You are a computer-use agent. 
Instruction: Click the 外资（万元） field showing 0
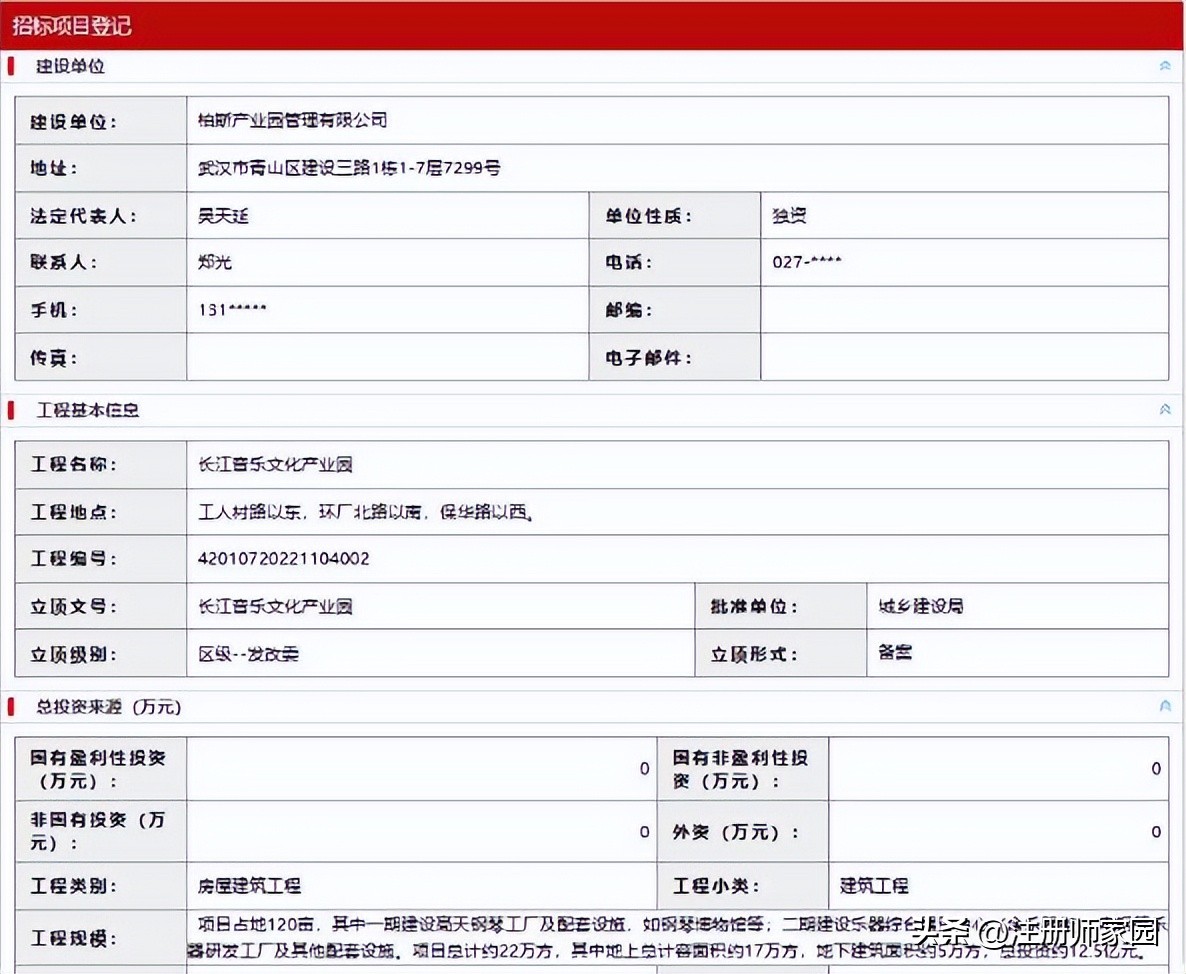(1000, 831)
